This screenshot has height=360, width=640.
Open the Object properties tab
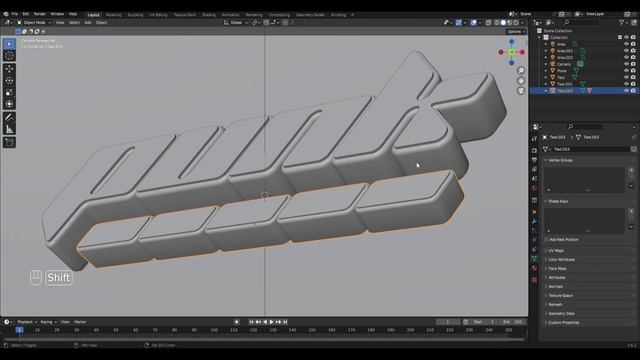pyautogui.click(x=534, y=212)
